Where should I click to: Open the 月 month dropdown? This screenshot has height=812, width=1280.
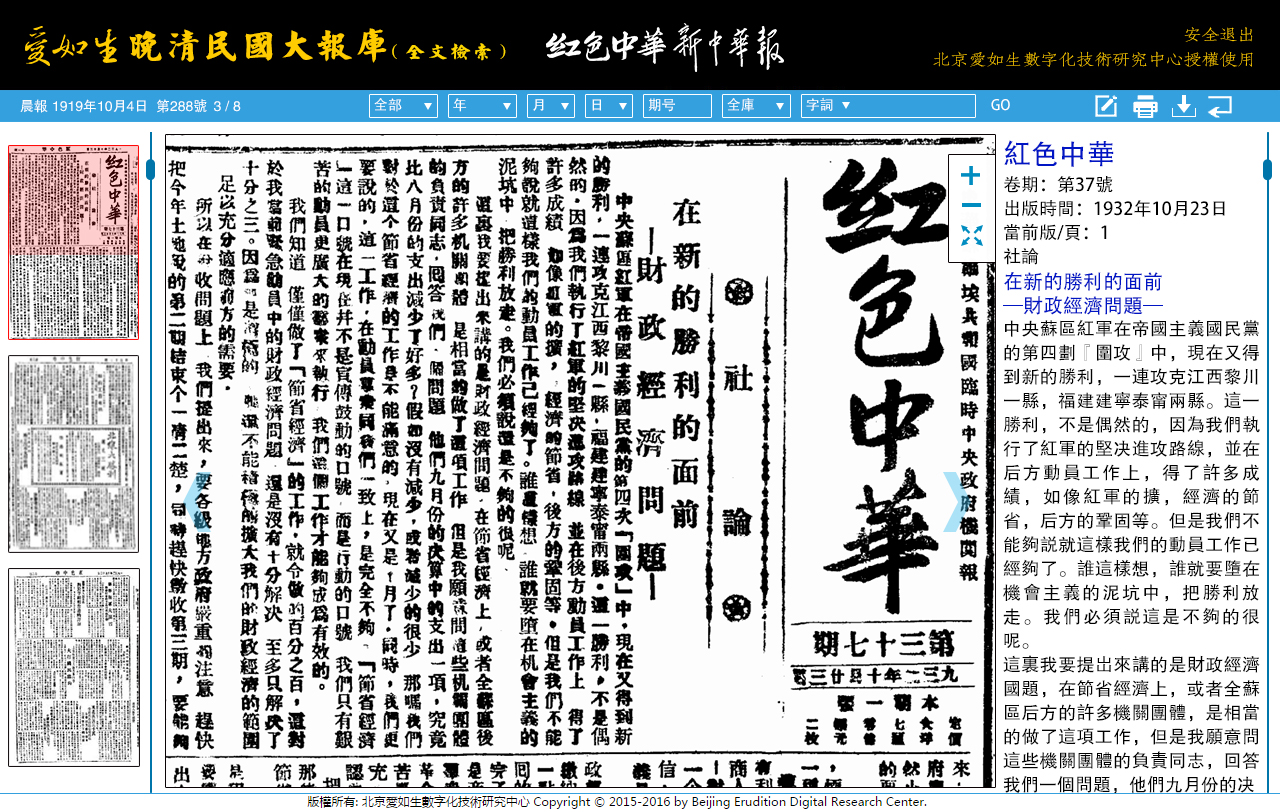(550, 104)
